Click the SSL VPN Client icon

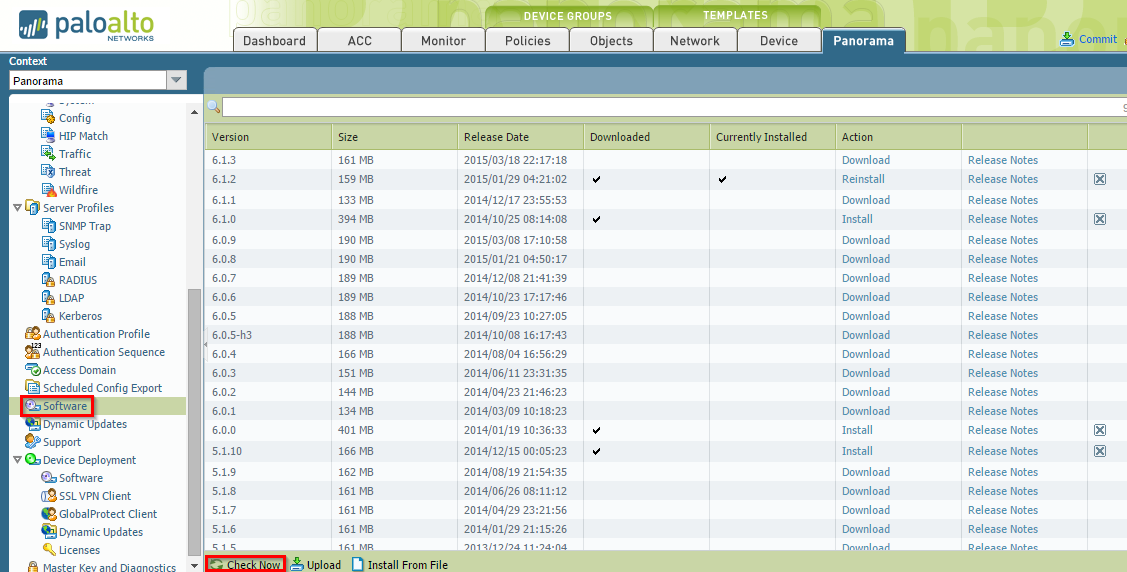48,496
